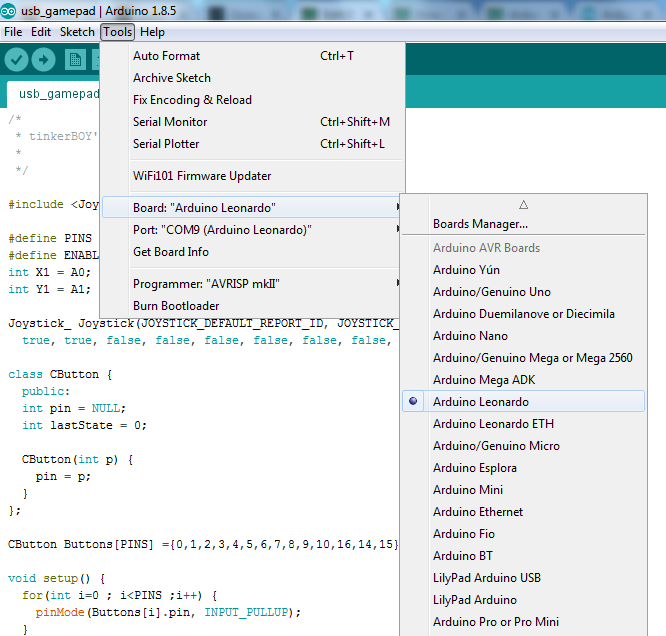Expand the Board: "Arduino Leonardo" submenu

coord(253,207)
